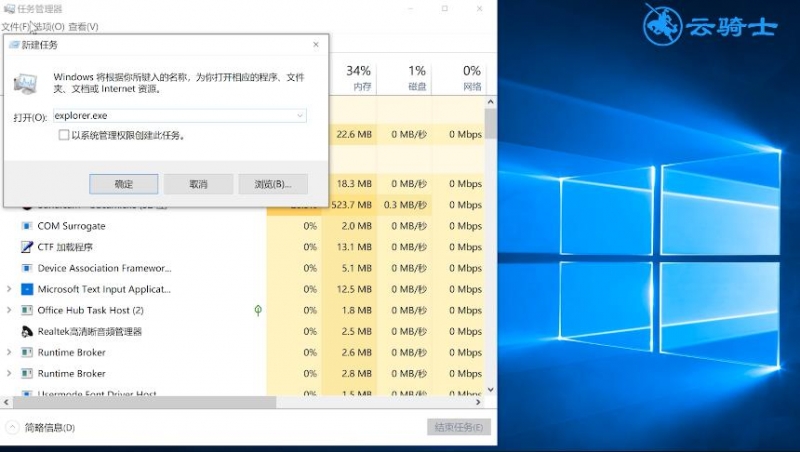800x452 pixels.
Task: Click the 0.3 MB/秒 disk cell
Action: click(405, 205)
